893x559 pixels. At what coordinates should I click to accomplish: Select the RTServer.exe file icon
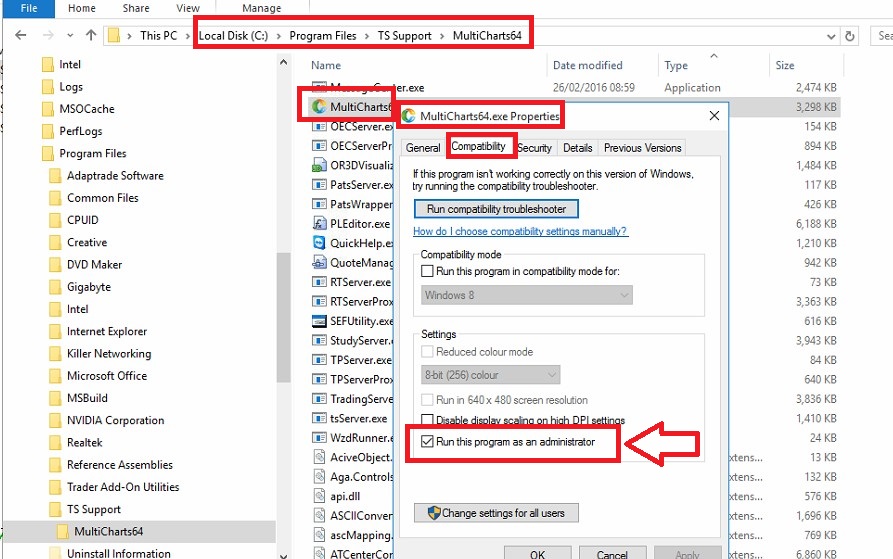point(319,282)
